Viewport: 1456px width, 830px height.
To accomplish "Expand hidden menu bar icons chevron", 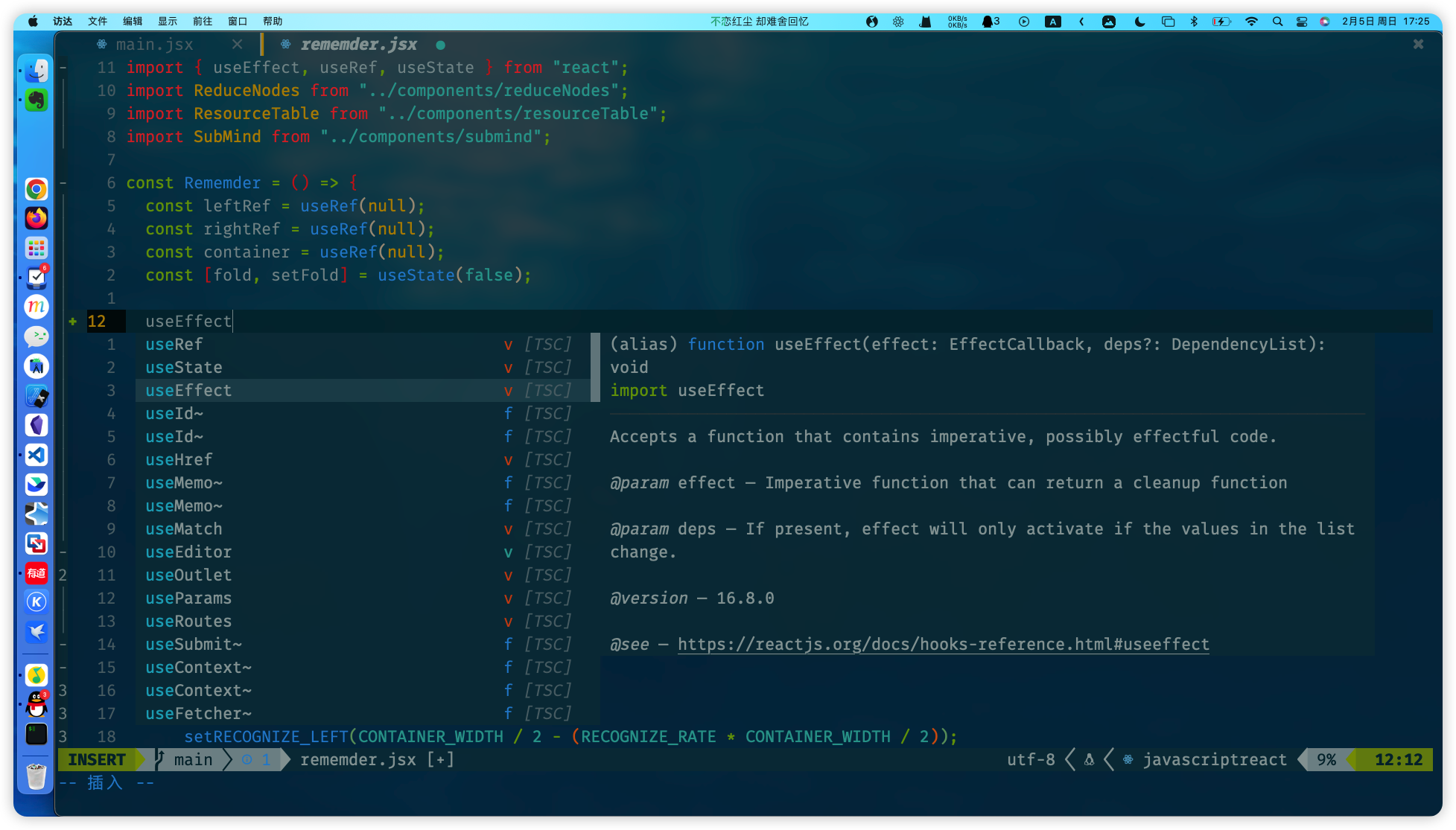I will coord(1081,22).
